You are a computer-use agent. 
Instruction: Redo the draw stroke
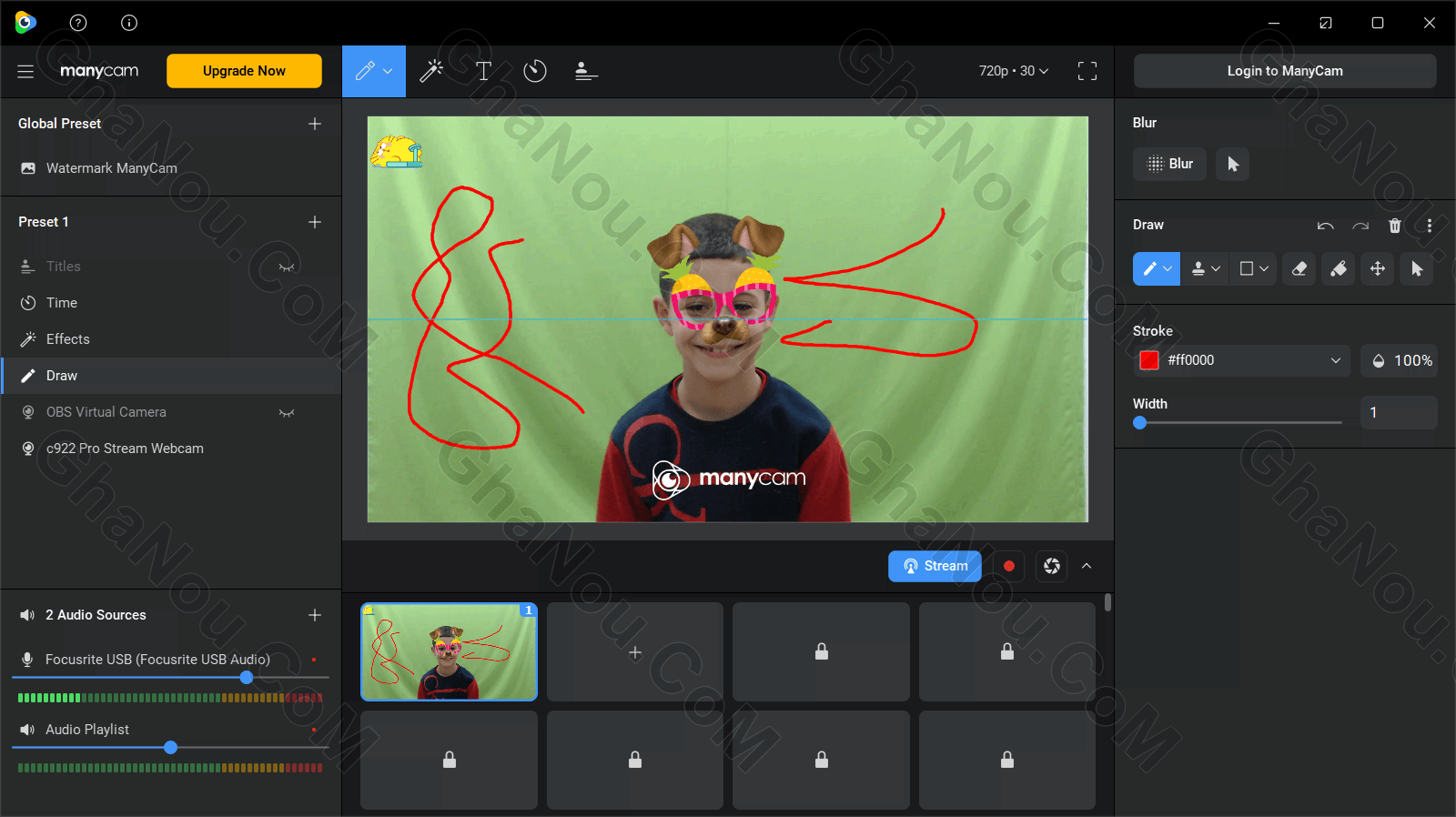tap(1360, 226)
